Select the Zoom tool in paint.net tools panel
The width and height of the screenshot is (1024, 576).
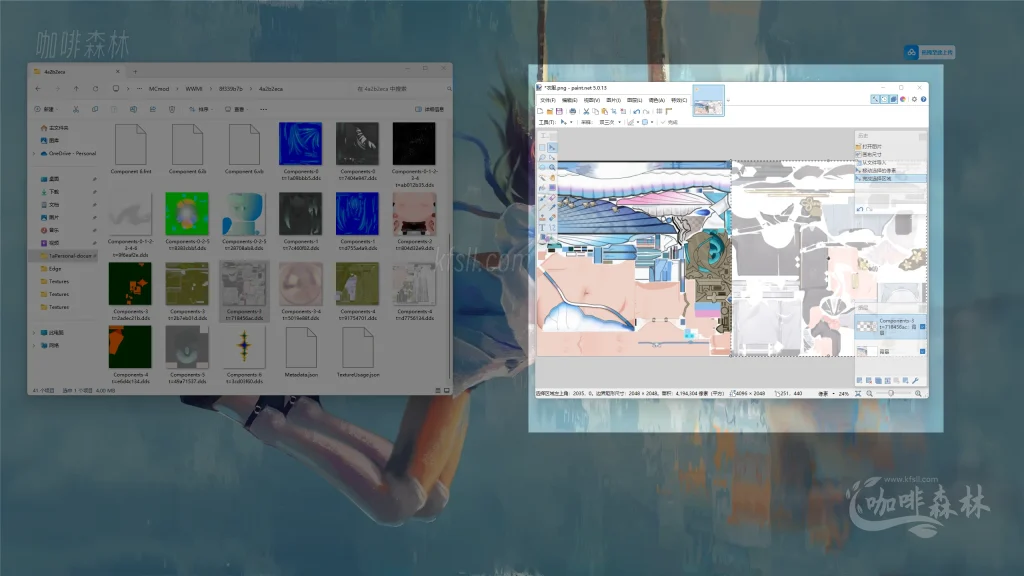click(552, 168)
